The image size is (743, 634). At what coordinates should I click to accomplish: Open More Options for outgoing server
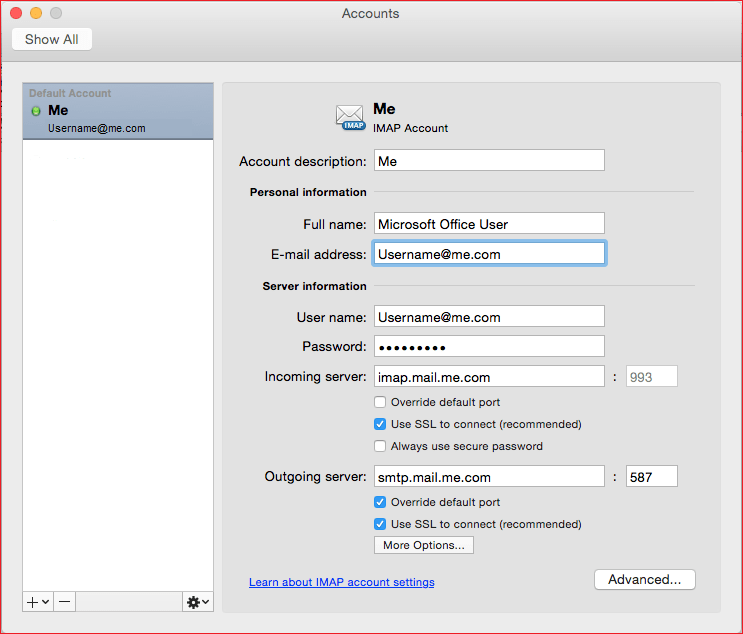(x=424, y=545)
